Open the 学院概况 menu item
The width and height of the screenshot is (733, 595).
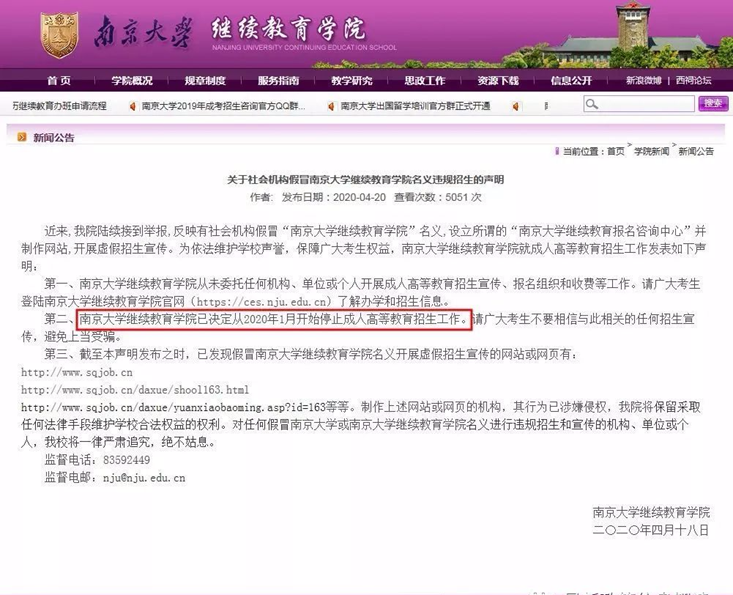tap(132, 80)
